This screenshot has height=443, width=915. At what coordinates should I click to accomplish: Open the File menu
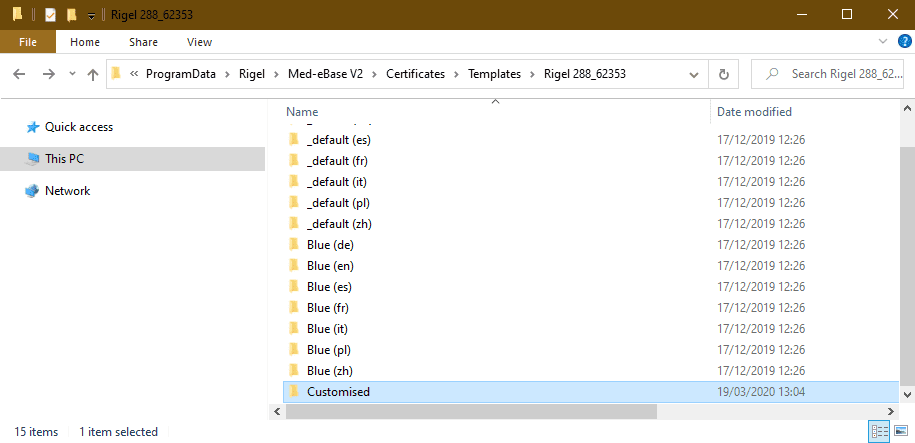tap(27, 42)
